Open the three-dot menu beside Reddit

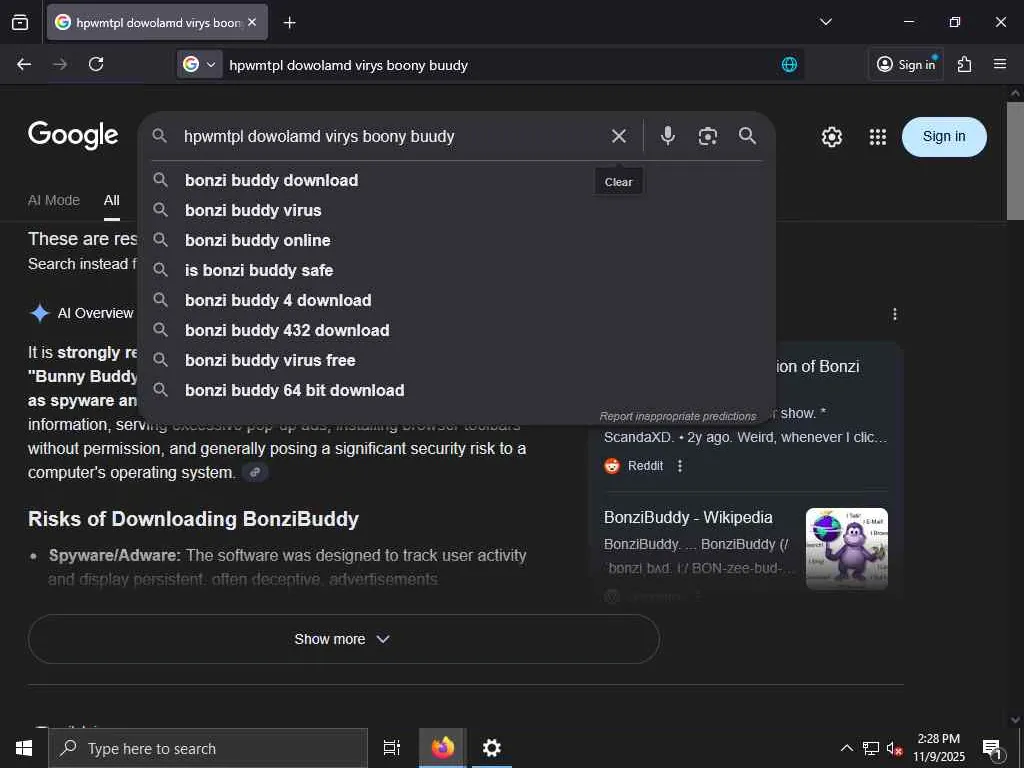tap(680, 466)
